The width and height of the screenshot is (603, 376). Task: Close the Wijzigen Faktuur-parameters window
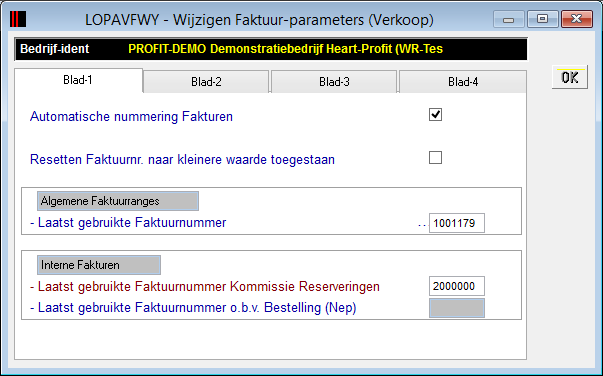coord(576,19)
